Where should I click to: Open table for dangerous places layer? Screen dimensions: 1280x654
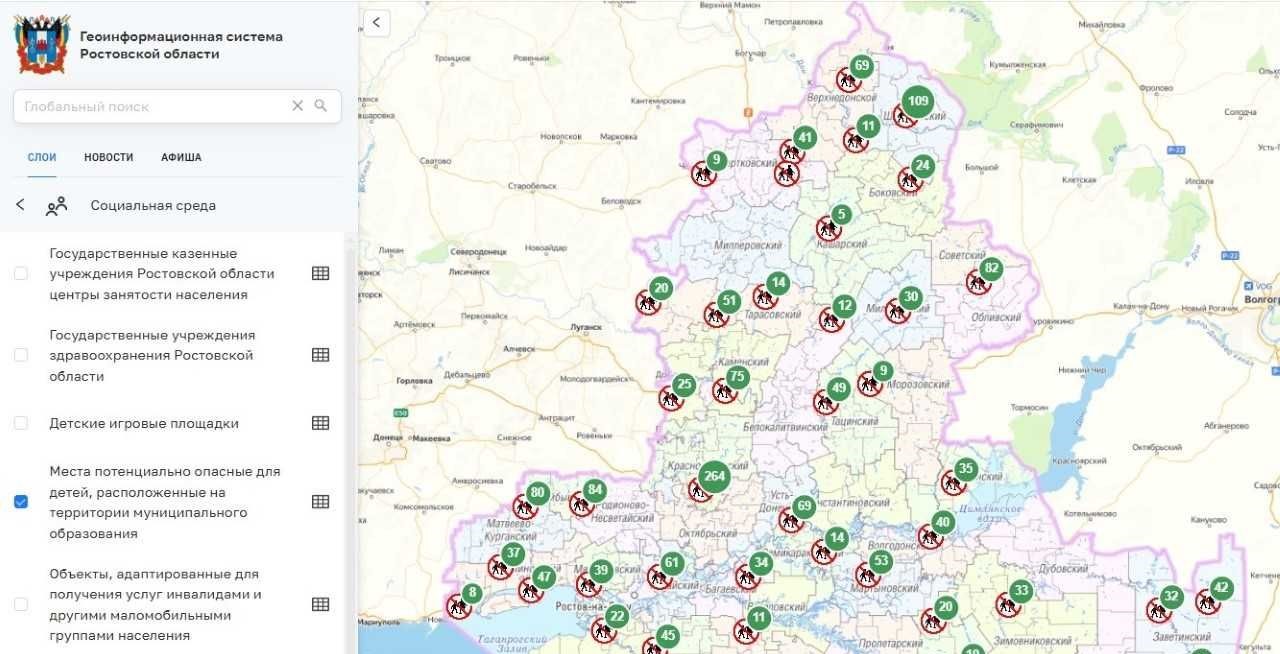(320, 502)
